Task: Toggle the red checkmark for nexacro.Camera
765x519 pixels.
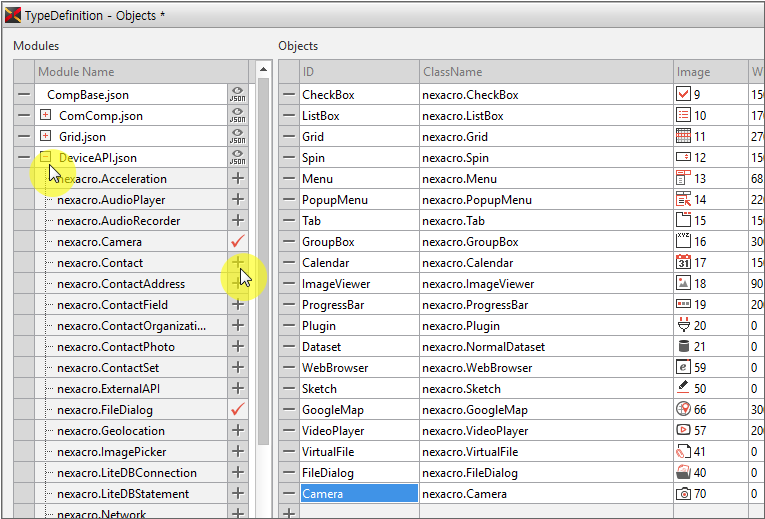Action: coord(238,242)
